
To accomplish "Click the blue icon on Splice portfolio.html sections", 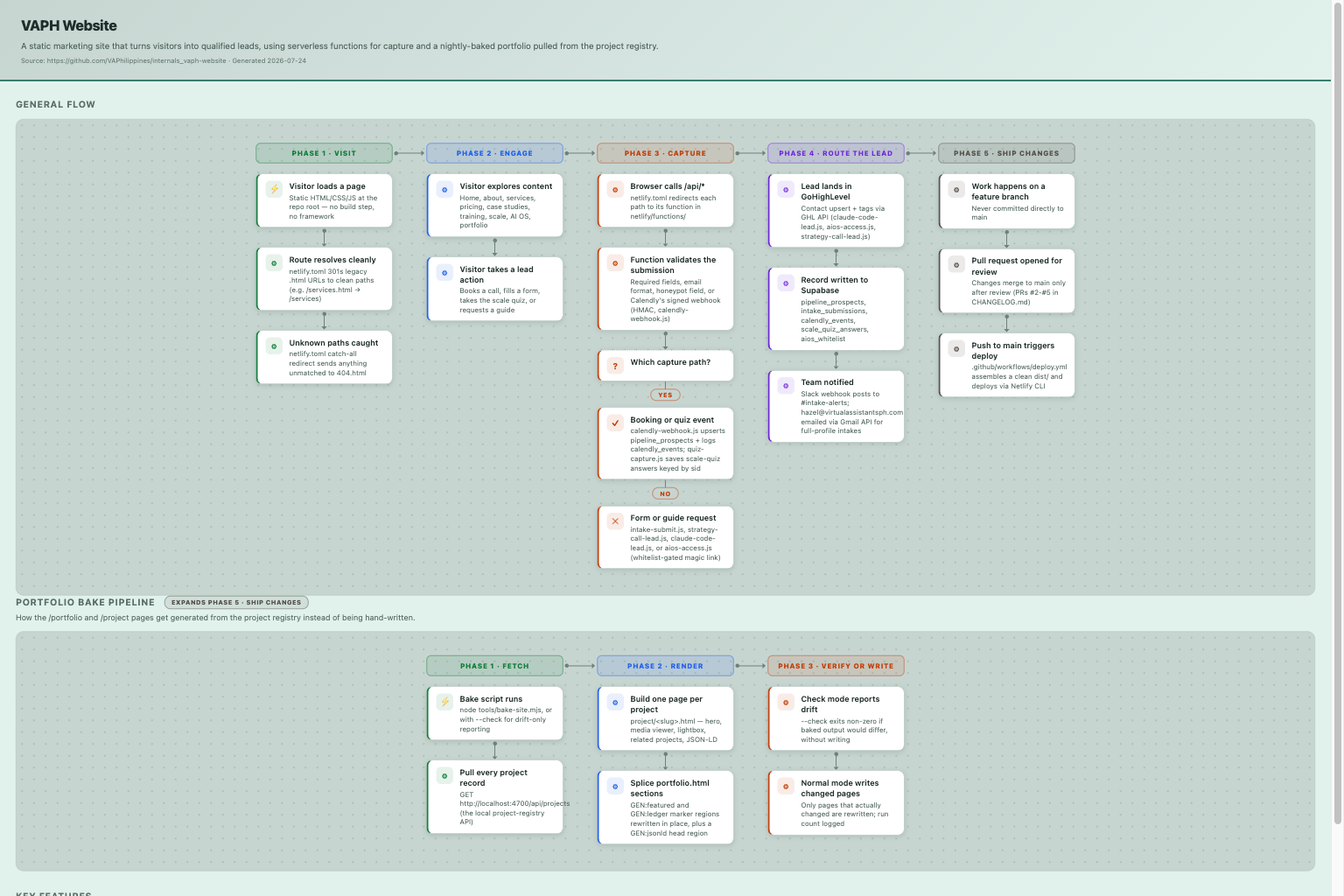I will (x=615, y=786).
